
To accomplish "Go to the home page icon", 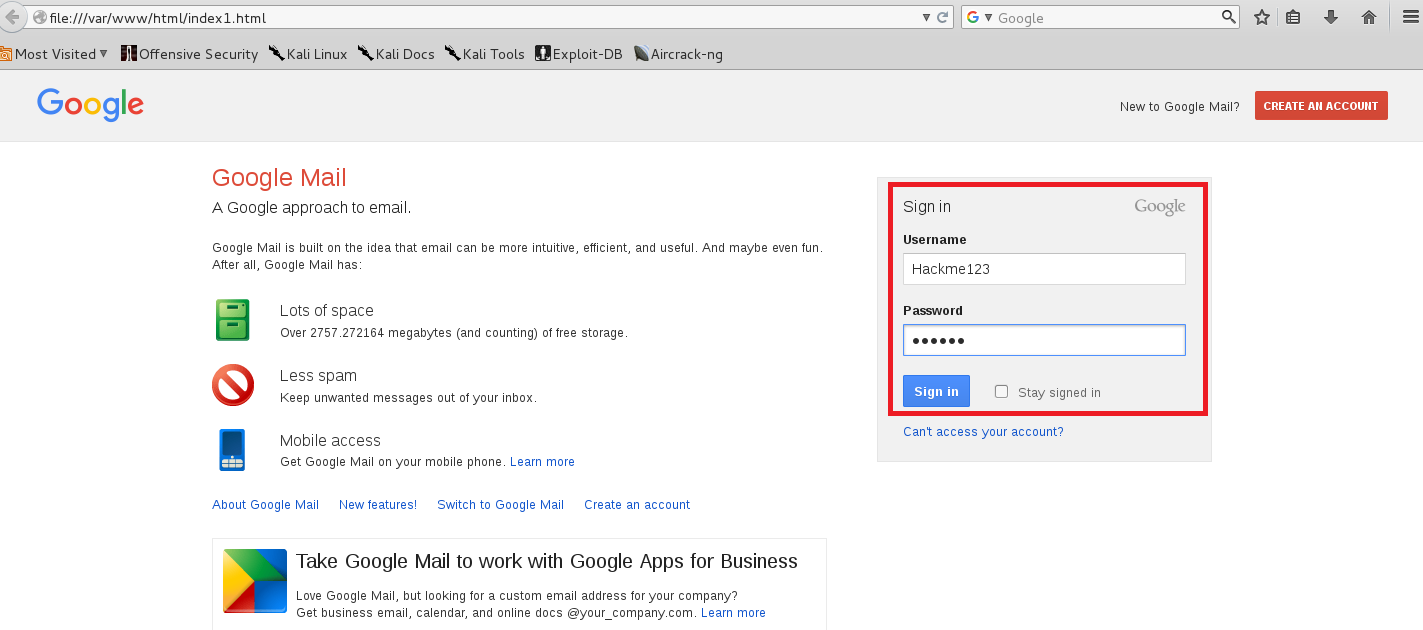I will [x=1369, y=17].
